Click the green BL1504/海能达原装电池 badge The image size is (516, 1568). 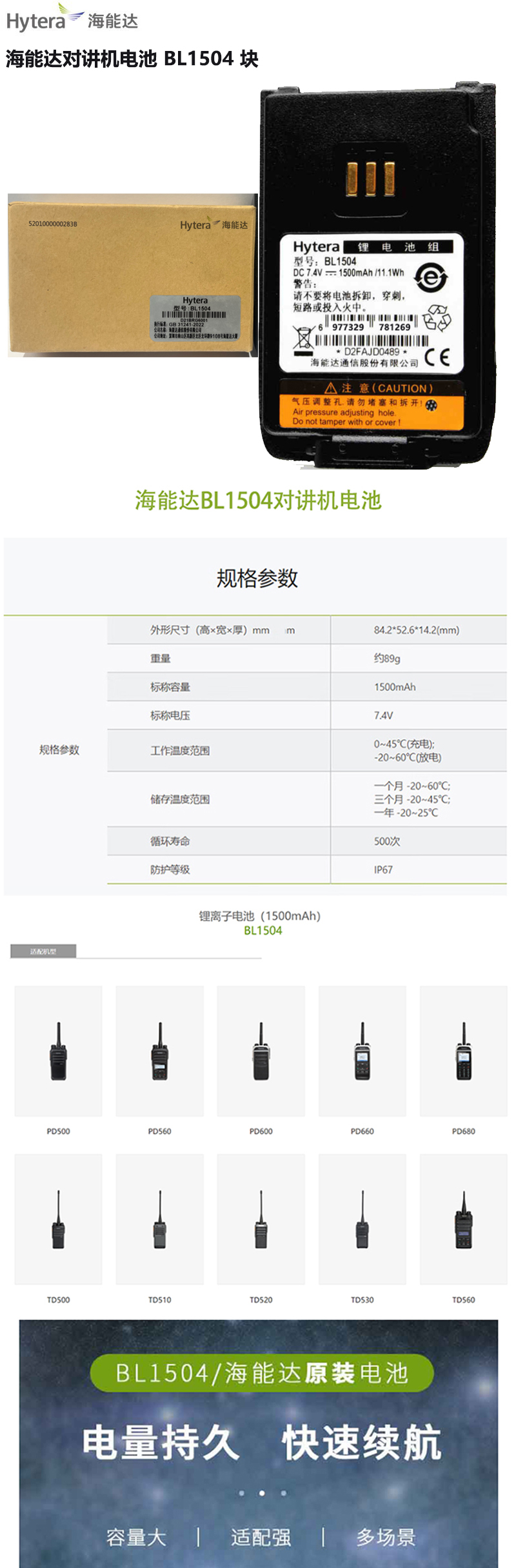click(261, 1373)
